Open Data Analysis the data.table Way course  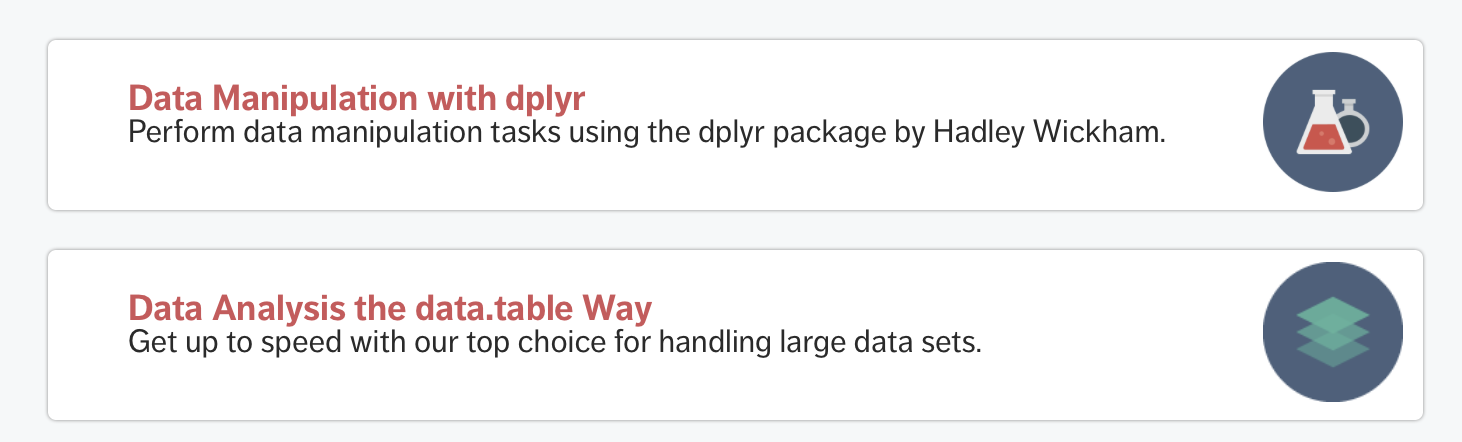tap(390, 308)
